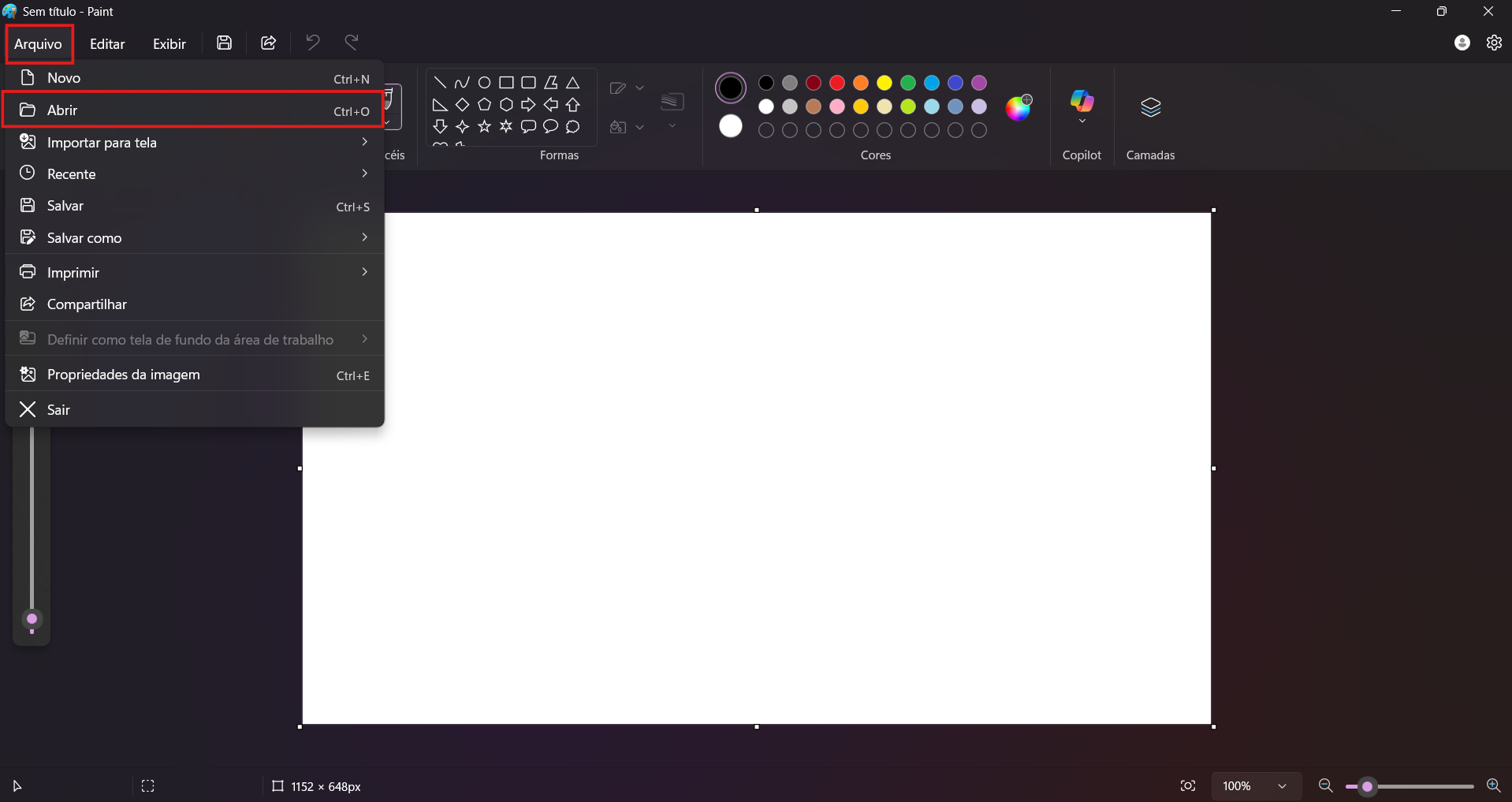Click the fit-to-window icon in status bar
1512x802 pixels.
(1188, 786)
